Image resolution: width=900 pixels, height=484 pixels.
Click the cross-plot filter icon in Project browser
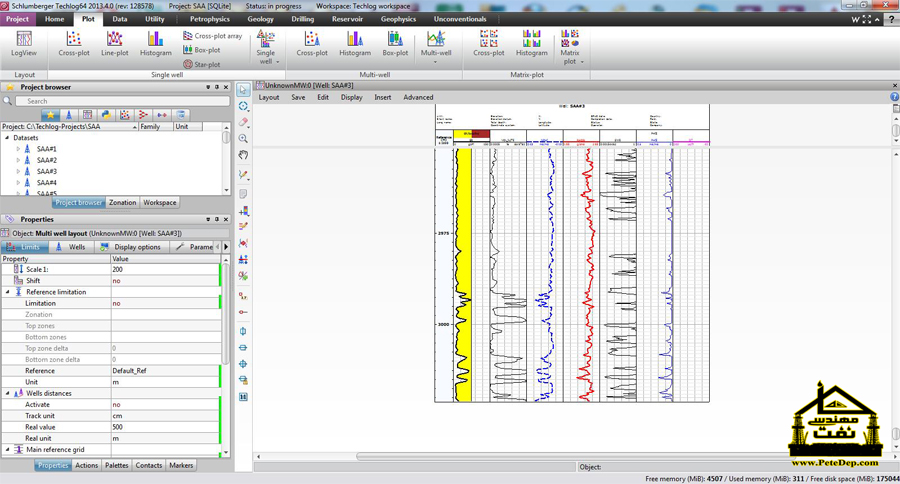pyautogui.click(x=125, y=115)
